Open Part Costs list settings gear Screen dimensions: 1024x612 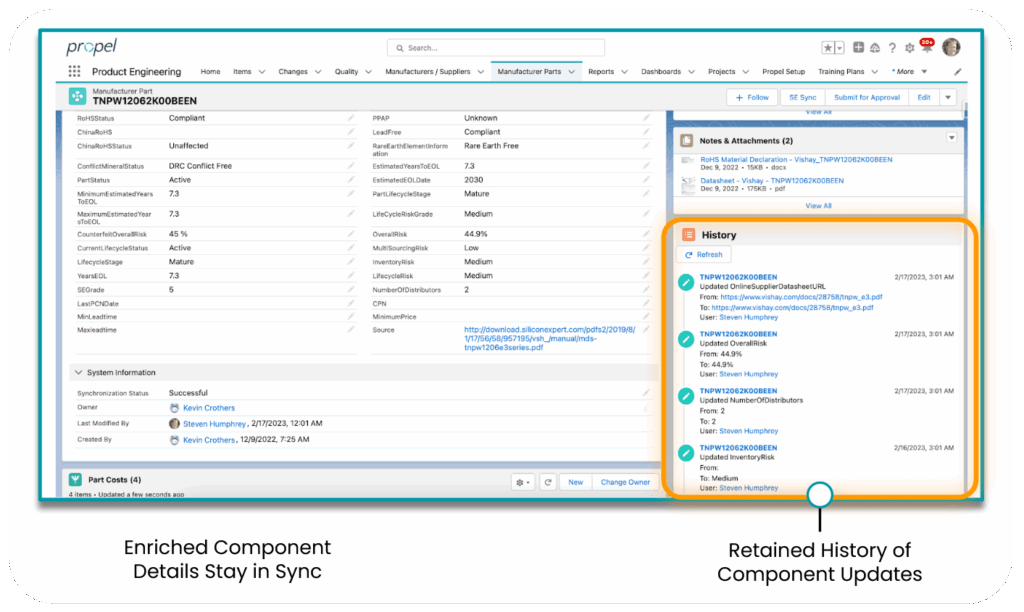tap(522, 482)
